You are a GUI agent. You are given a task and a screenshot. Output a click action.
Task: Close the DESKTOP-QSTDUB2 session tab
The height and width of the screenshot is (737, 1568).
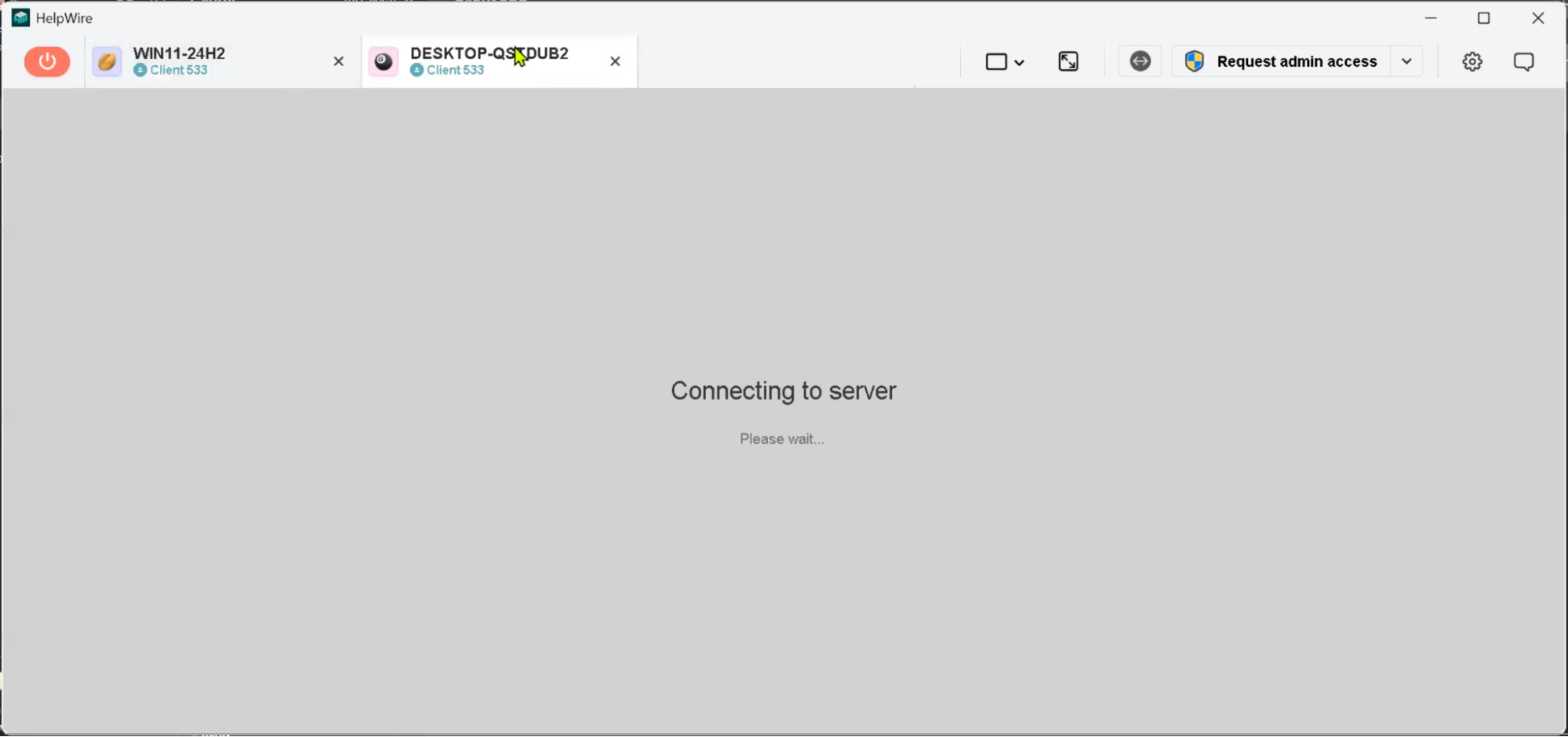[x=615, y=61]
